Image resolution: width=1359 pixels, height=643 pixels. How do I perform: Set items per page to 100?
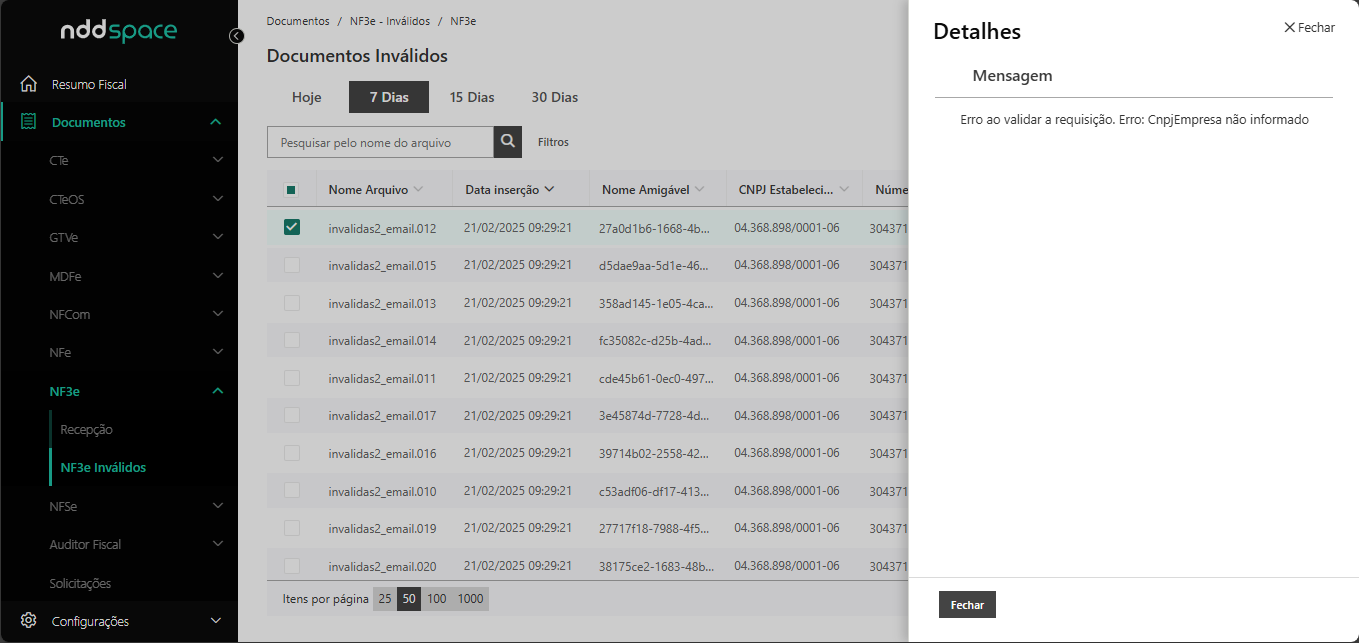[437, 599]
